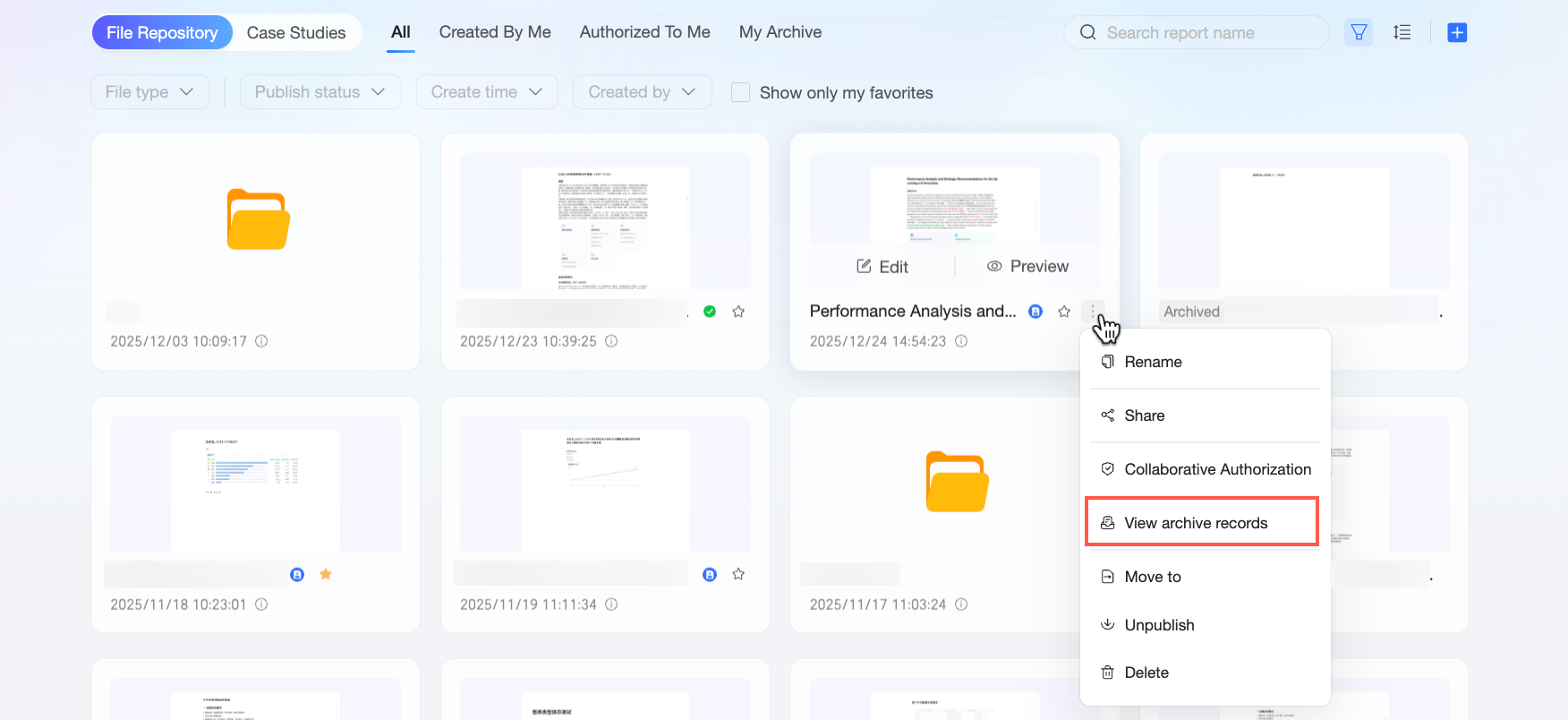Click the date text 2025/12/24 14:54:23
The height and width of the screenshot is (720, 1568).
878,341
